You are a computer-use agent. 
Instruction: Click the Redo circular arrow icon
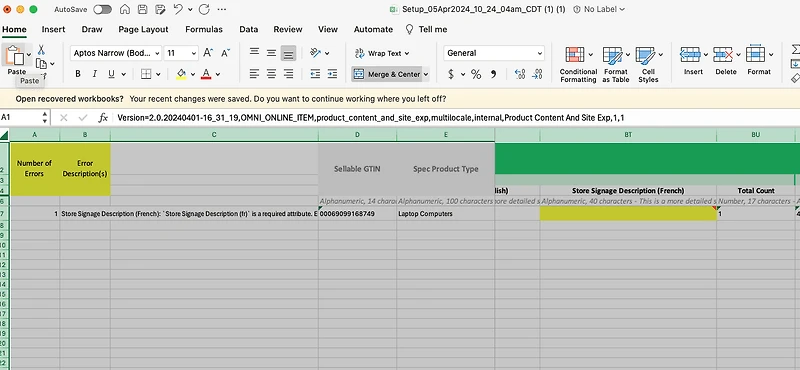(204, 9)
